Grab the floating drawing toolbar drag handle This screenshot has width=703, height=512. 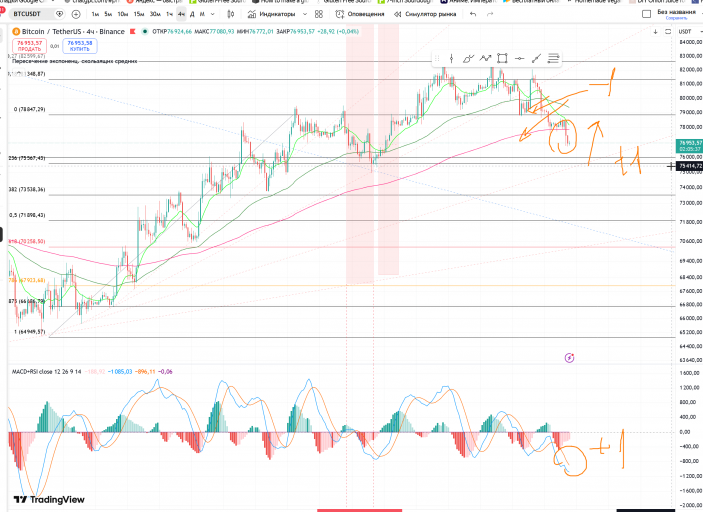437,58
